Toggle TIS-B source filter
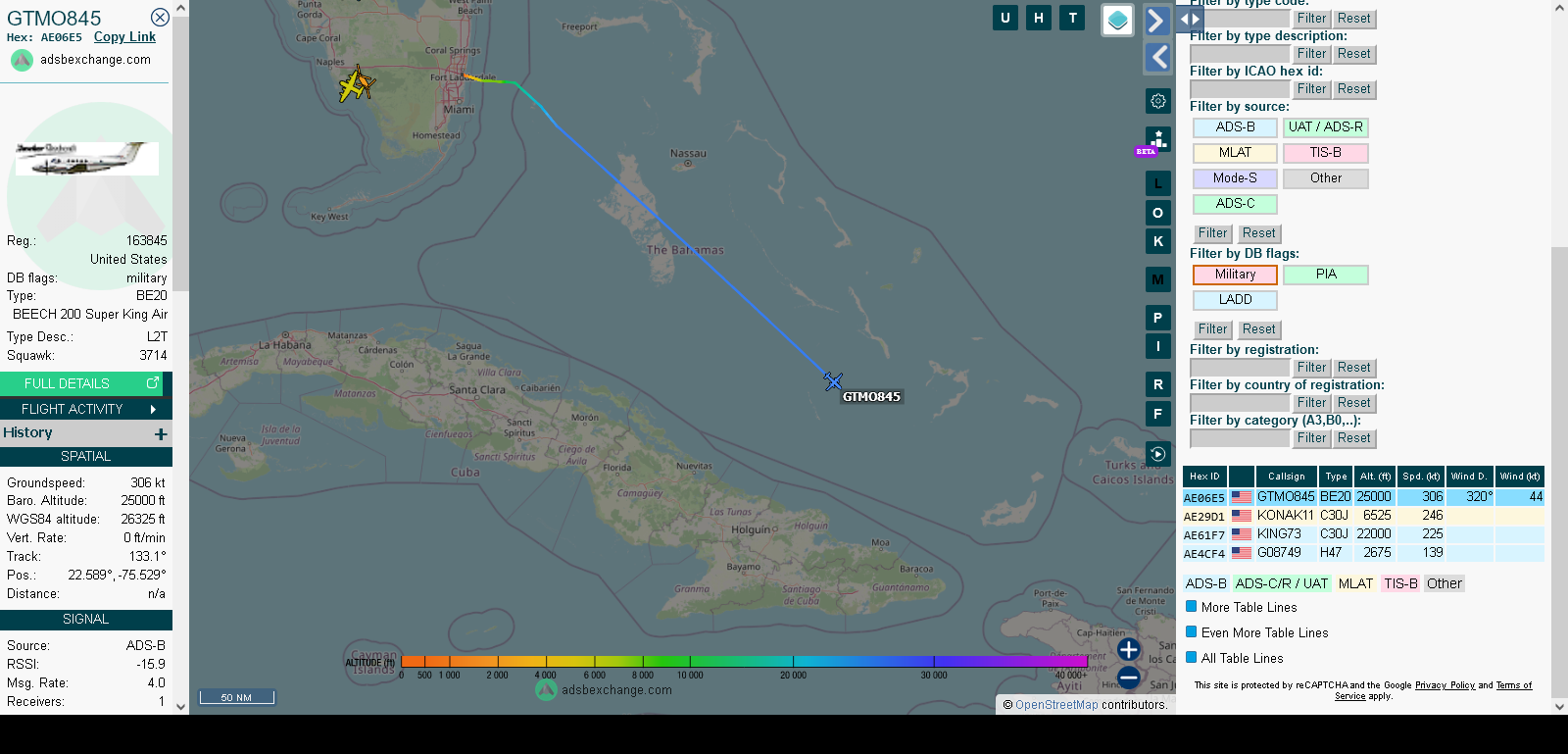The width and height of the screenshot is (1568, 754). 1326,153
